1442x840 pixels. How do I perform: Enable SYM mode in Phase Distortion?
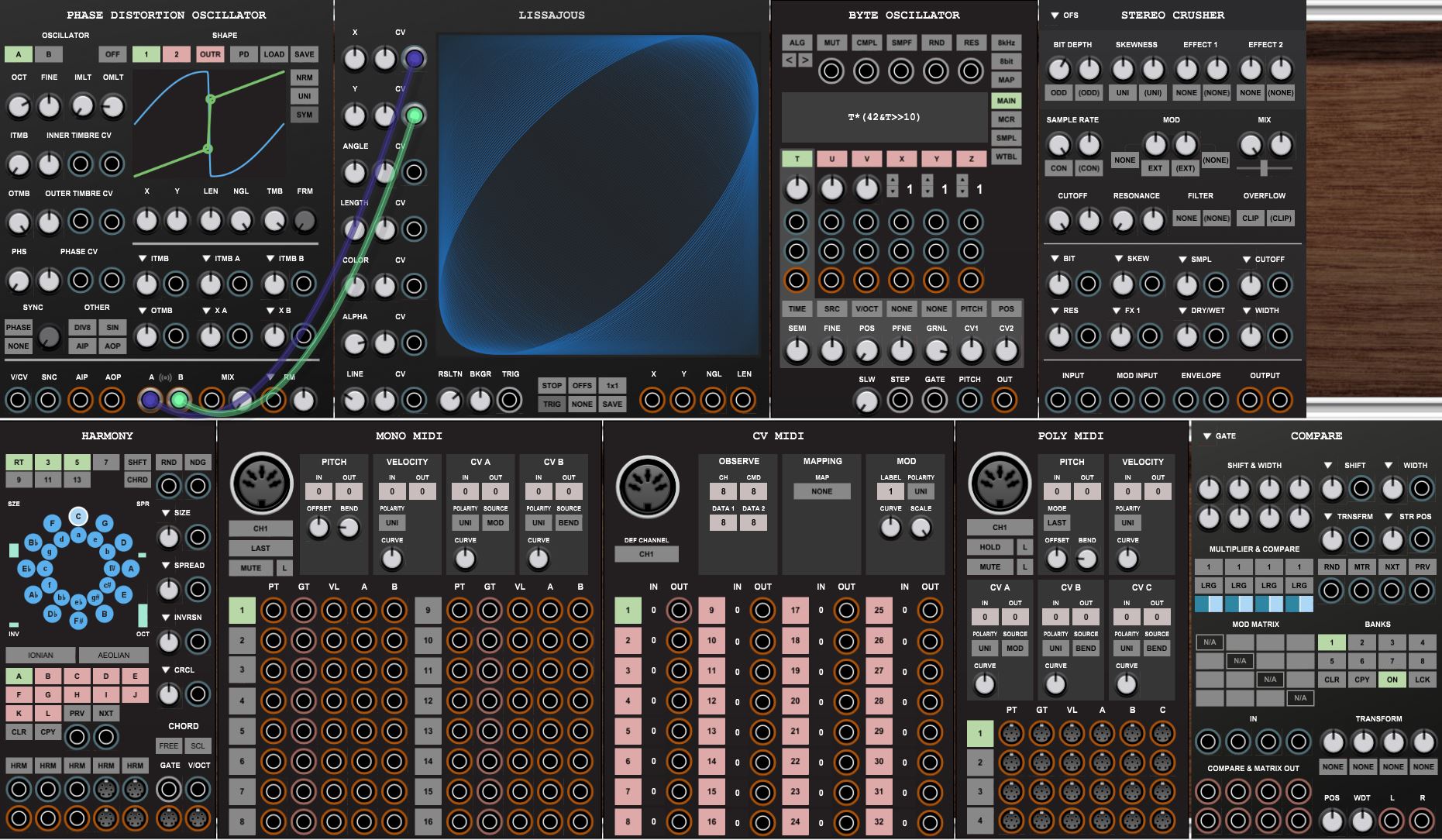coord(305,115)
